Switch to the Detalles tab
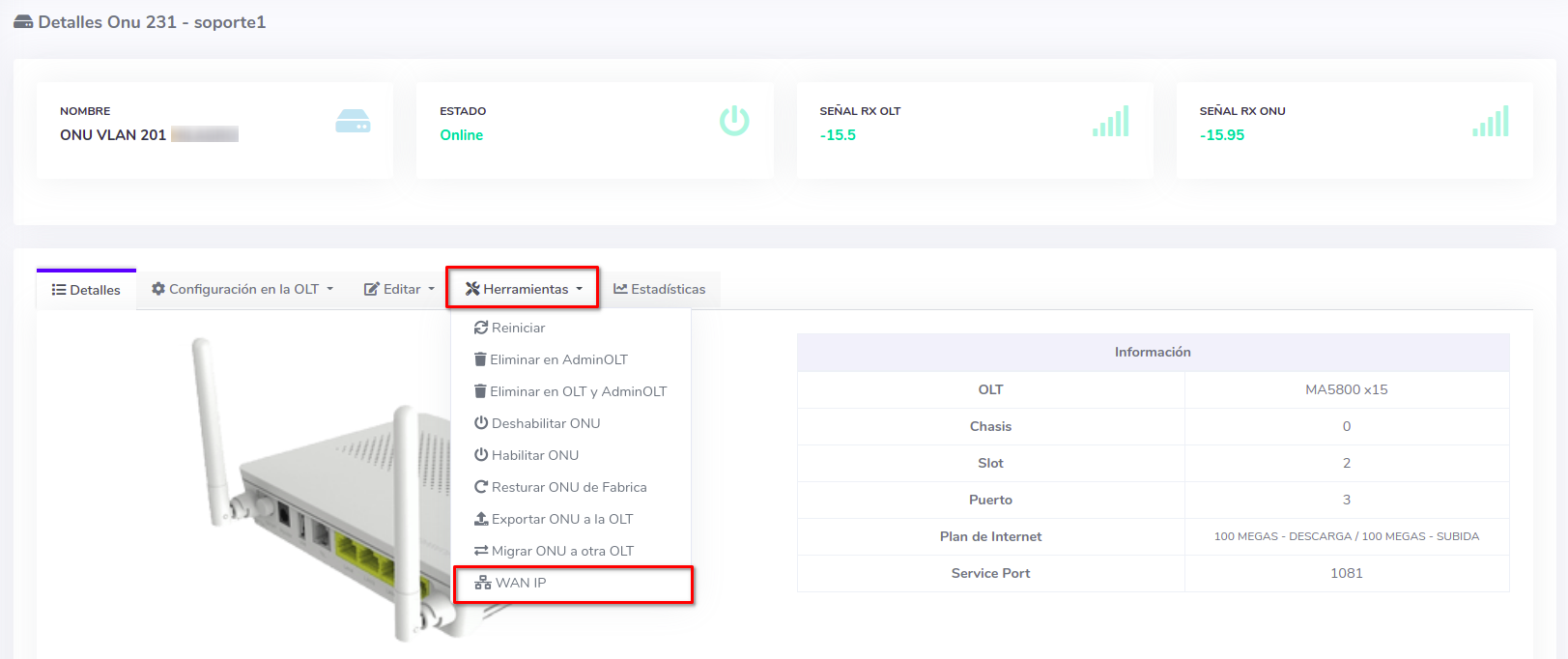1568x659 pixels. coord(86,290)
